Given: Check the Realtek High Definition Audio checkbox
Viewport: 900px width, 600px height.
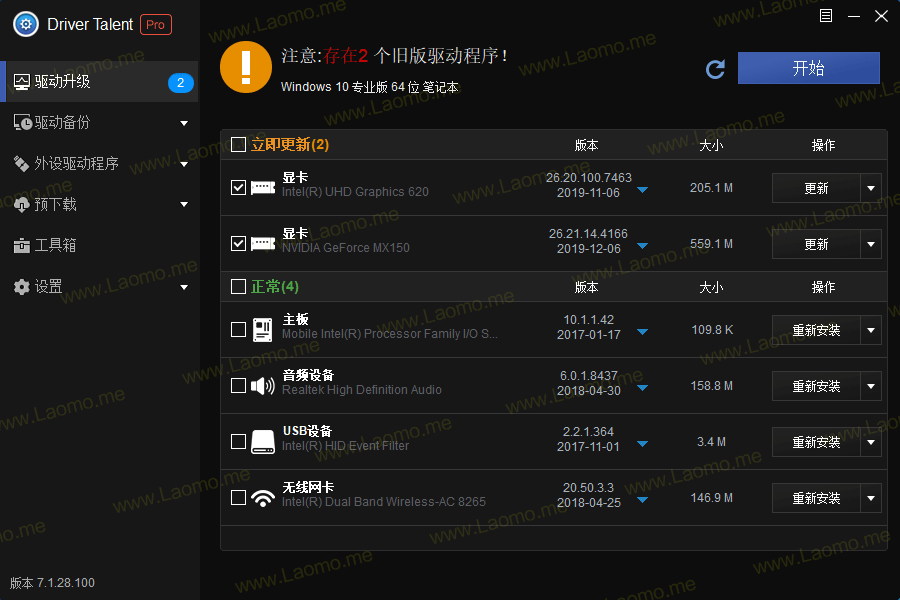Looking at the screenshot, I should [x=238, y=386].
